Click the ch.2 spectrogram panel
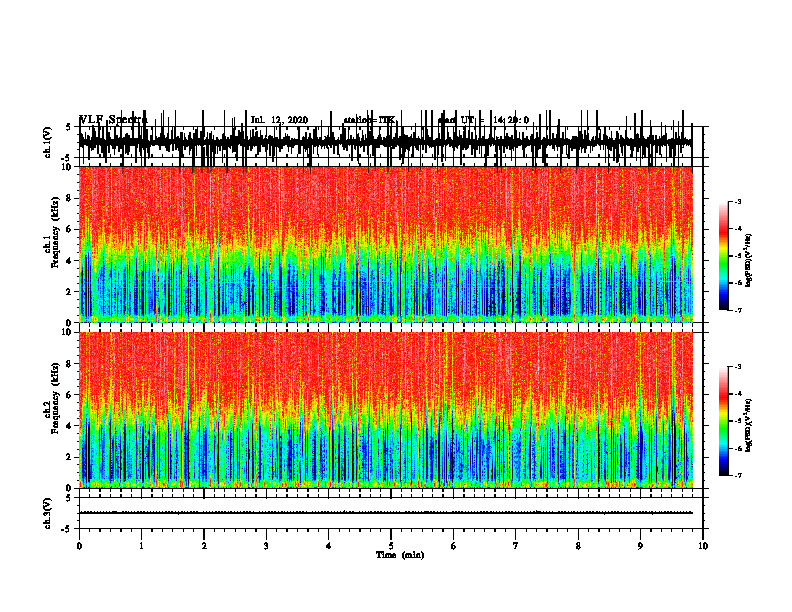Screen dimensions: 792x612 pyautogui.click(x=385, y=410)
